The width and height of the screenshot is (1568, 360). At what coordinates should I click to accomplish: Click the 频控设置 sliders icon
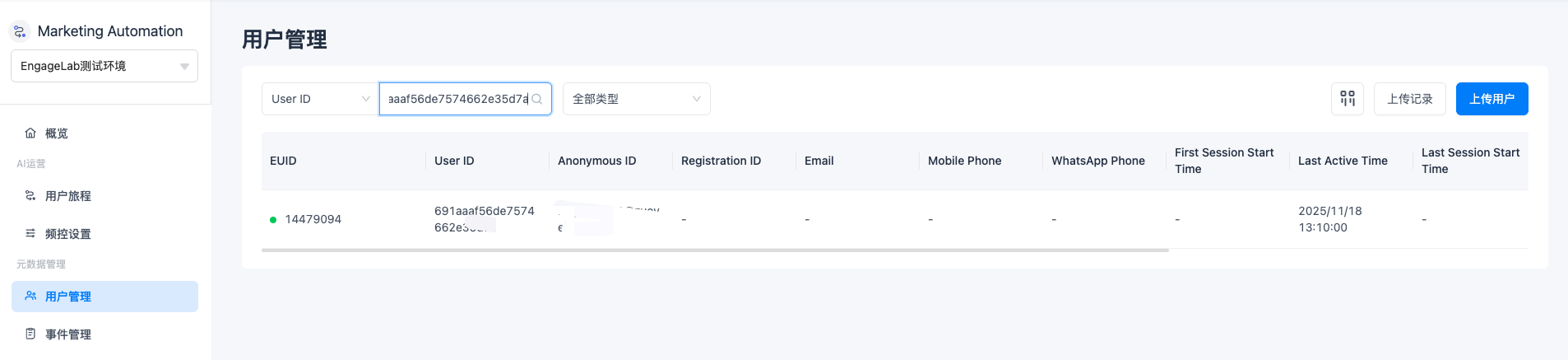coord(30,233)
